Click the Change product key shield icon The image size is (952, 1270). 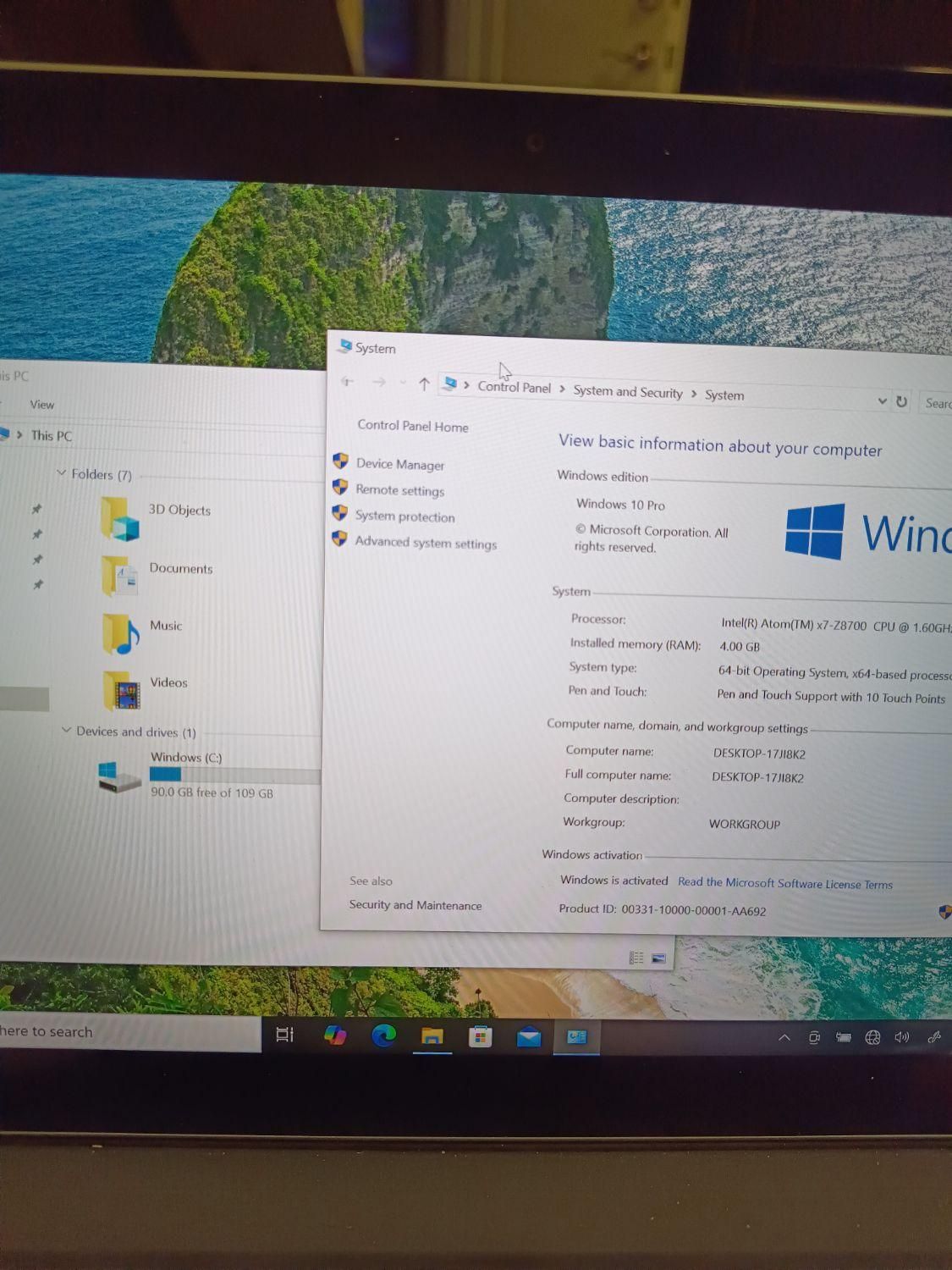point(944,912)
